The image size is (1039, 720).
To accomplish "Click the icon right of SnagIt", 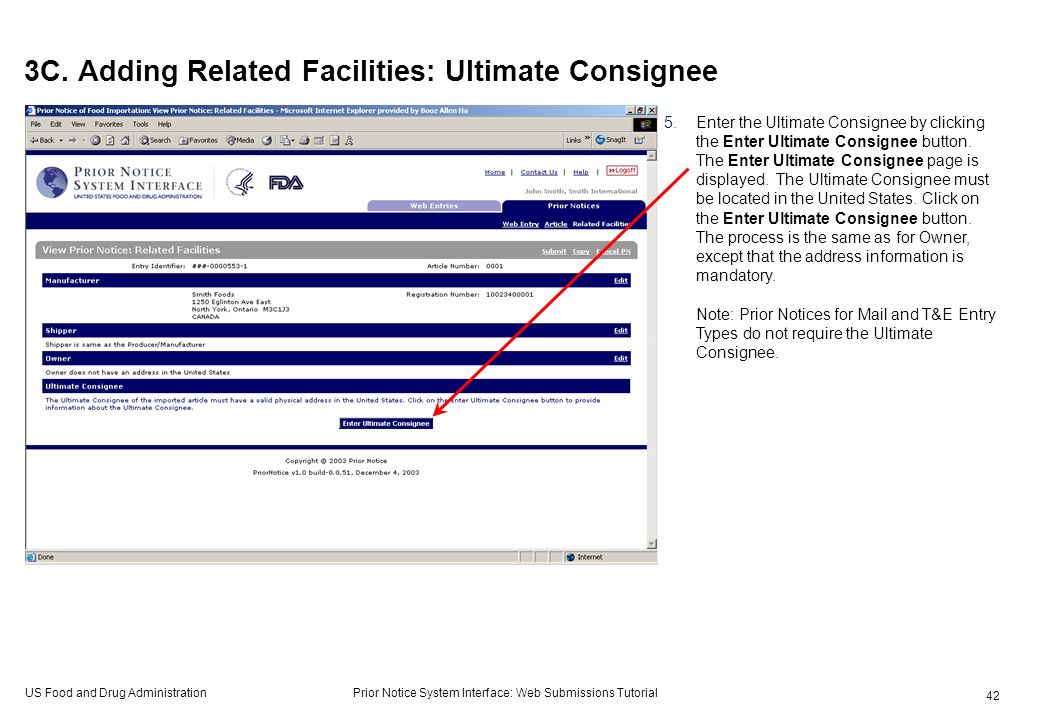I will [639, 140].
